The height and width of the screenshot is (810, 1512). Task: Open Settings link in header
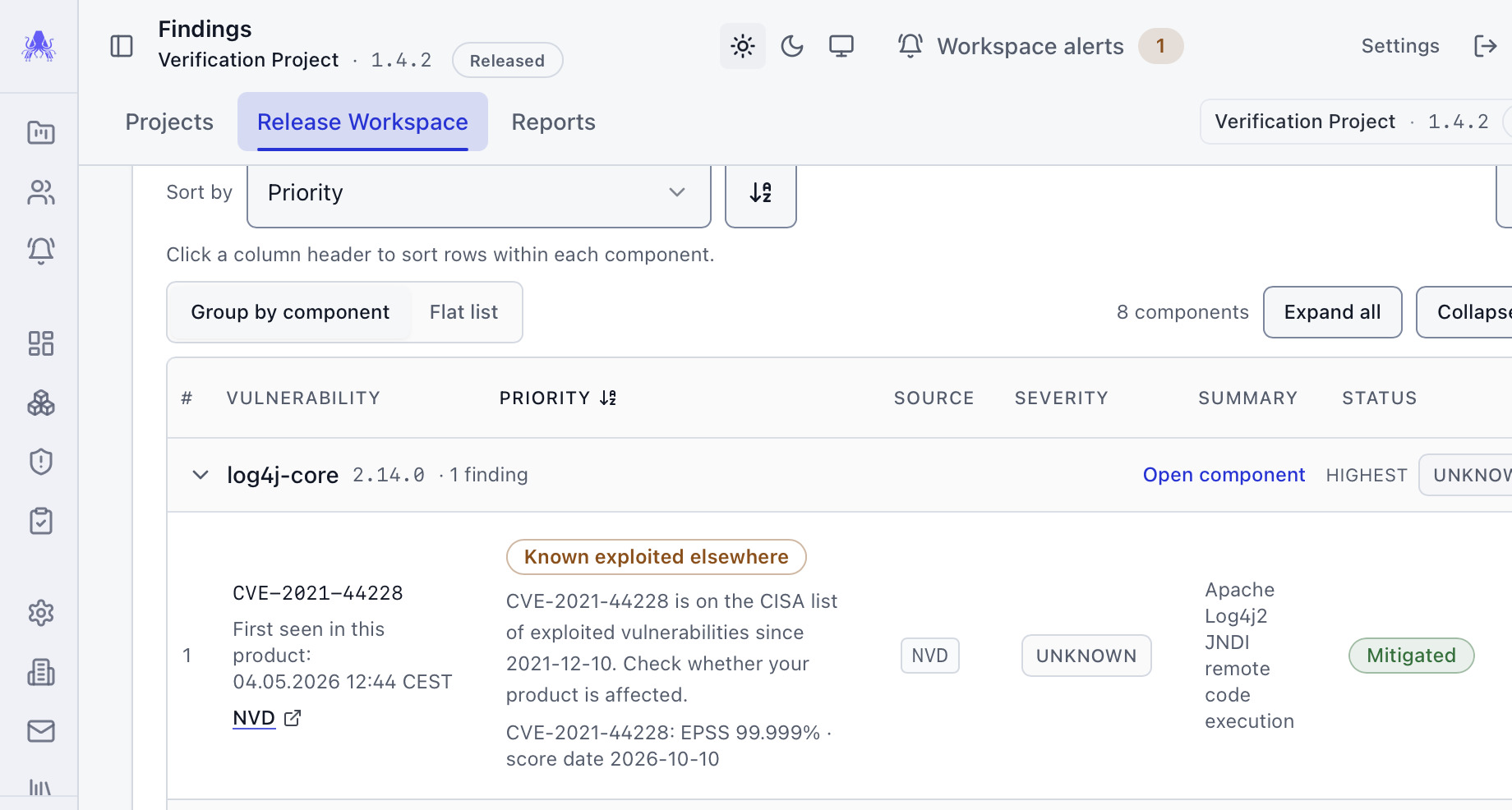pos(1400,46)
